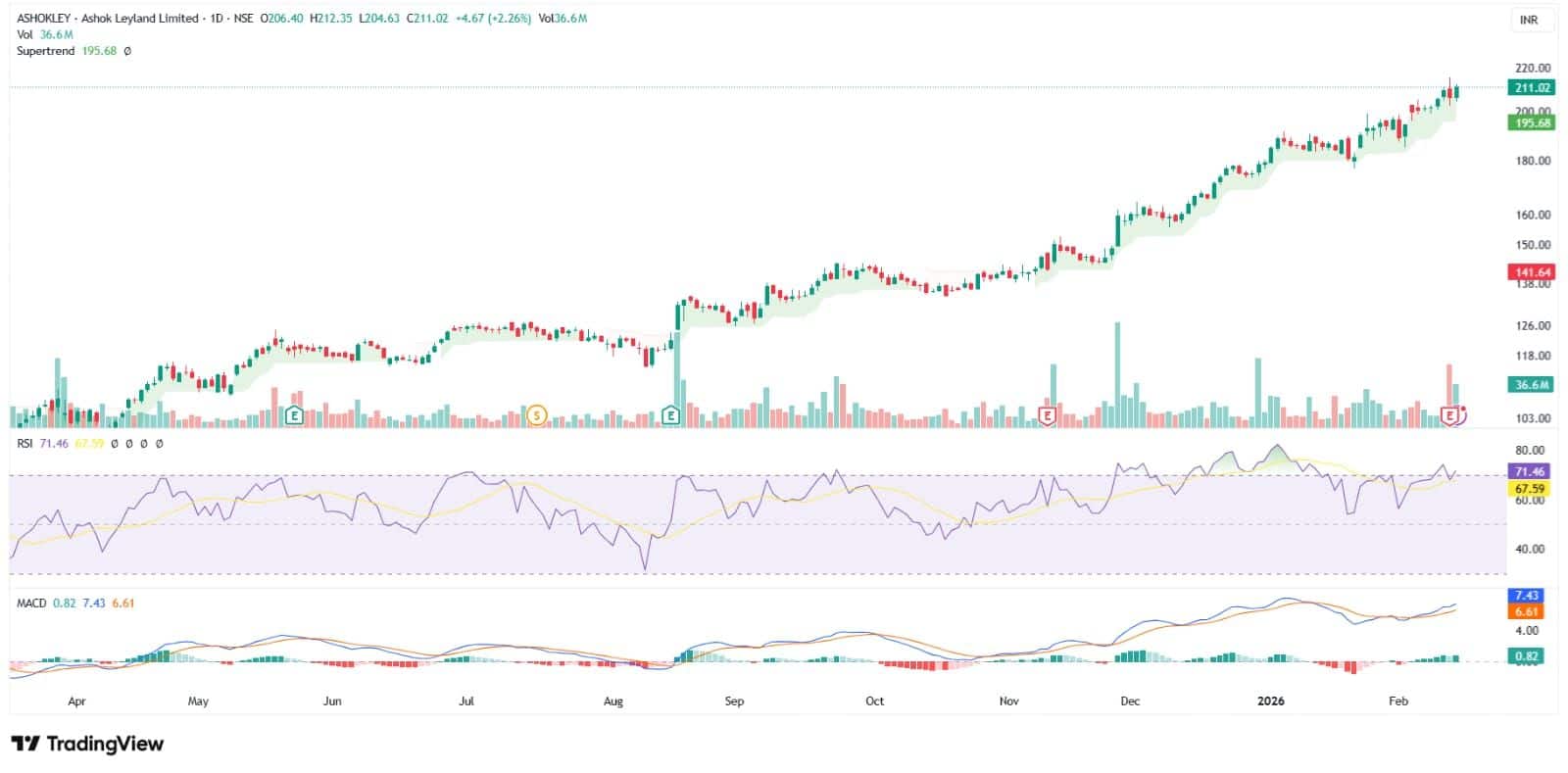Click the +4.67 (+2.26%) change value
This screenshot has width=1568, height=773.
coord(493,18)
